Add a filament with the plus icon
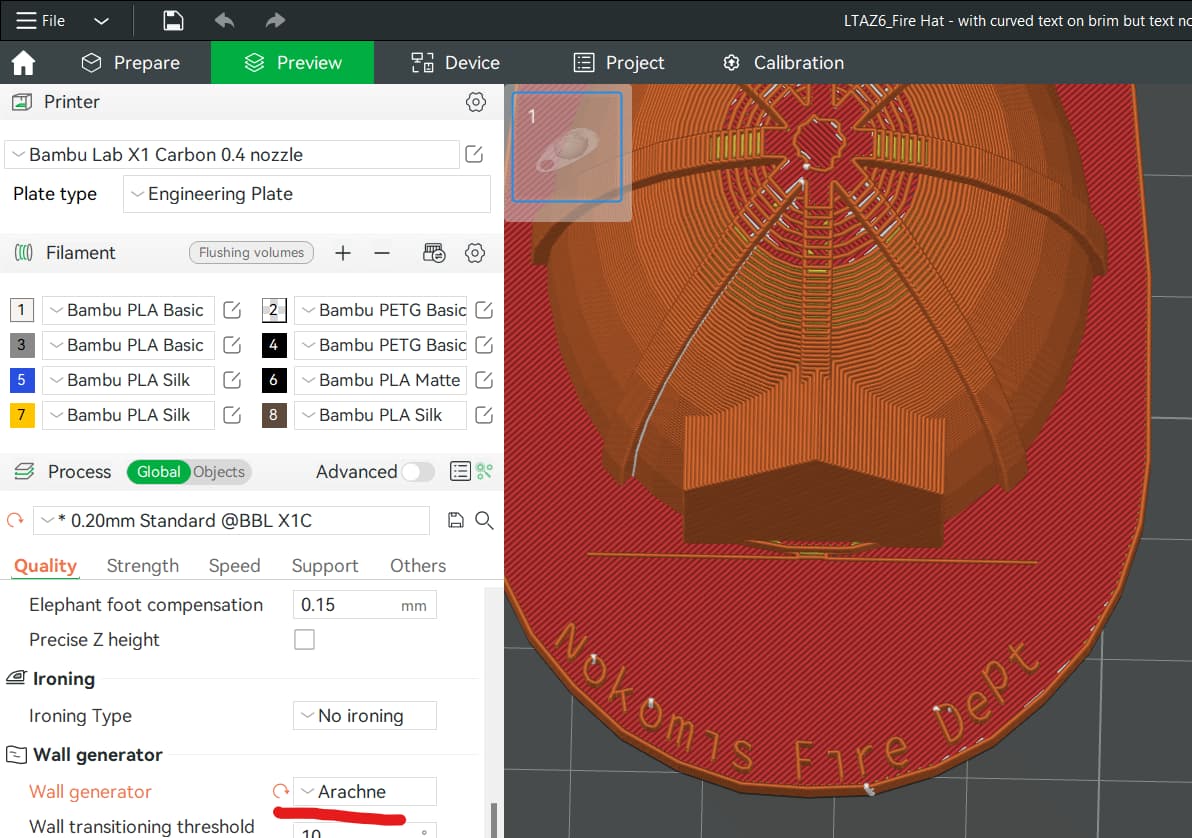Viewport: 1192px width, 838px height. tap(343, 253)
